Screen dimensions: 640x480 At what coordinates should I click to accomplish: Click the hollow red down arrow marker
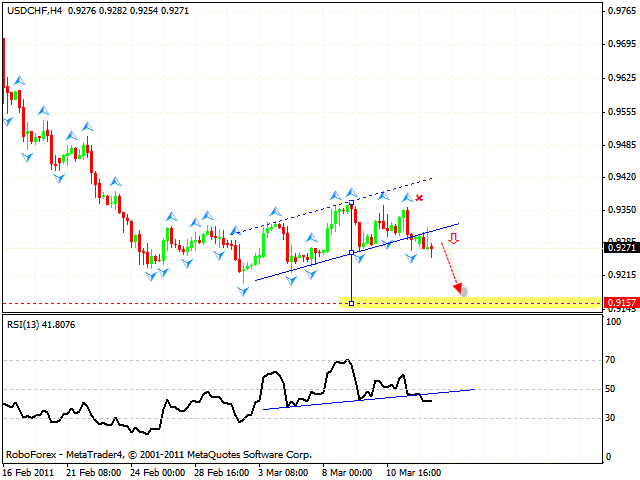(x=454, y=239)
